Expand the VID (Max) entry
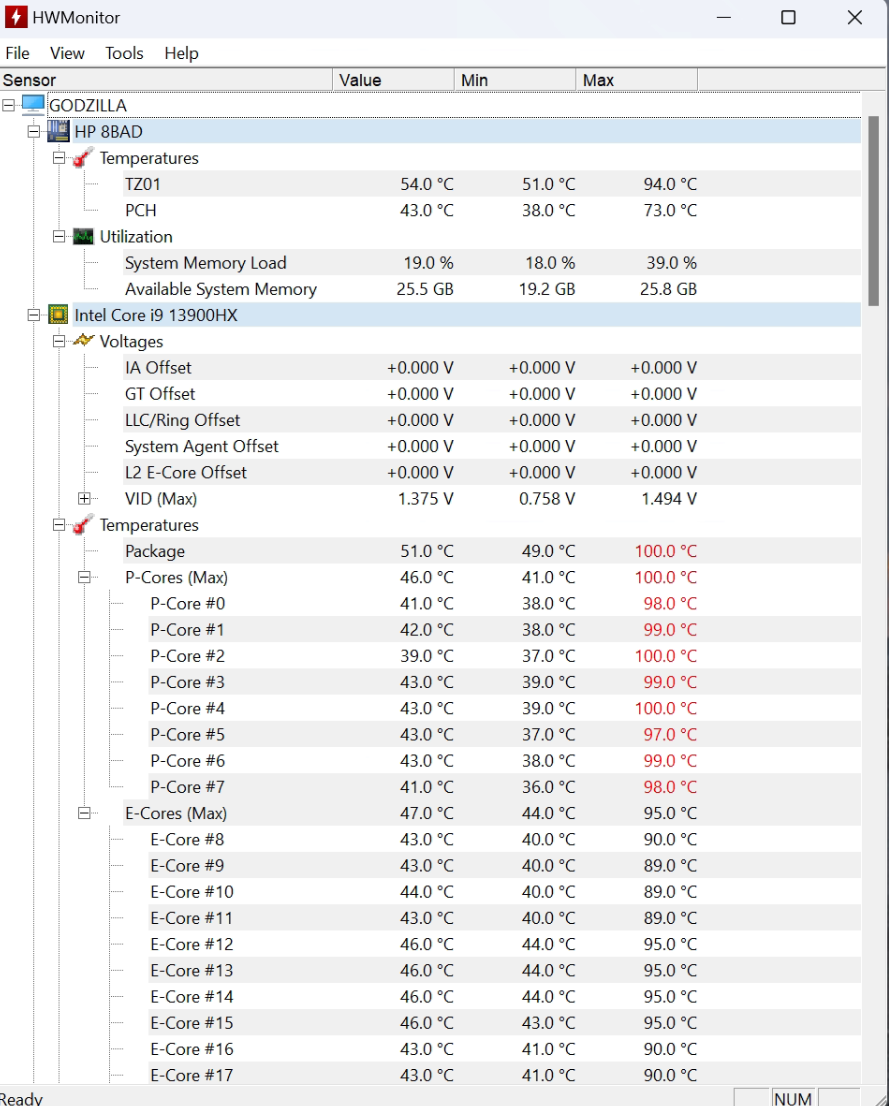 click(85, 499)
